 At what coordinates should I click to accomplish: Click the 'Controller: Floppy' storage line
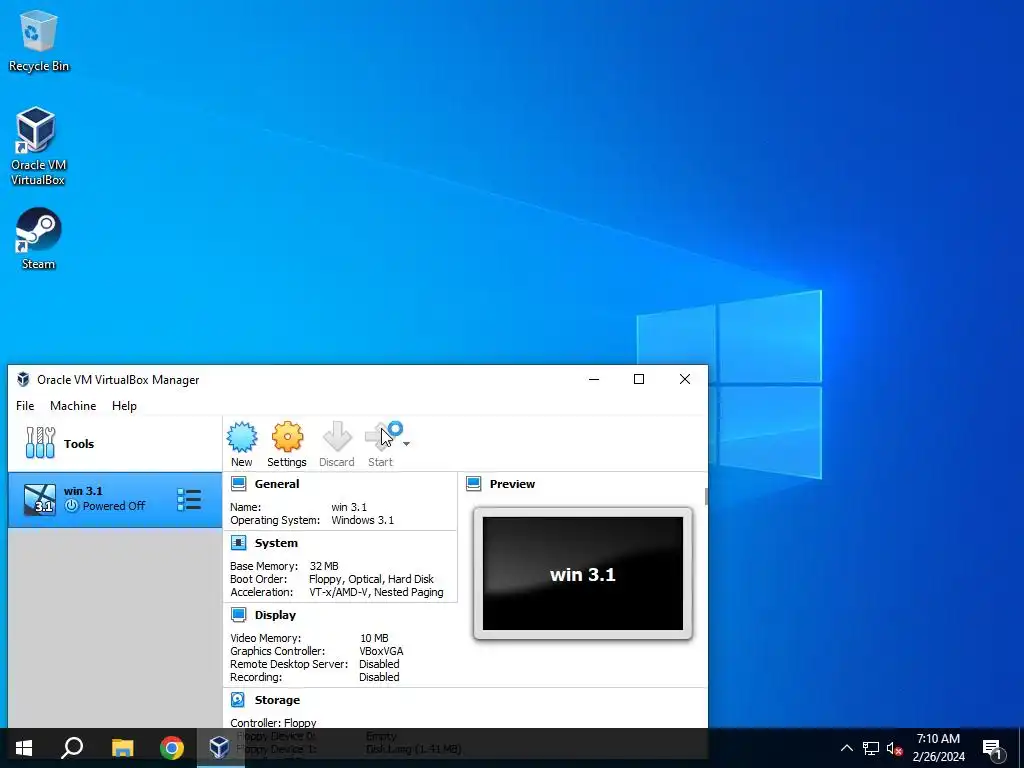coord(273,723)
